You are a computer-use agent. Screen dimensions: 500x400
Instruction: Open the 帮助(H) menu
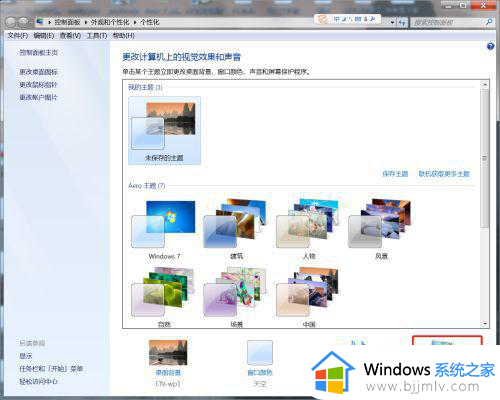pyautogui.click(x=123, y=35)
